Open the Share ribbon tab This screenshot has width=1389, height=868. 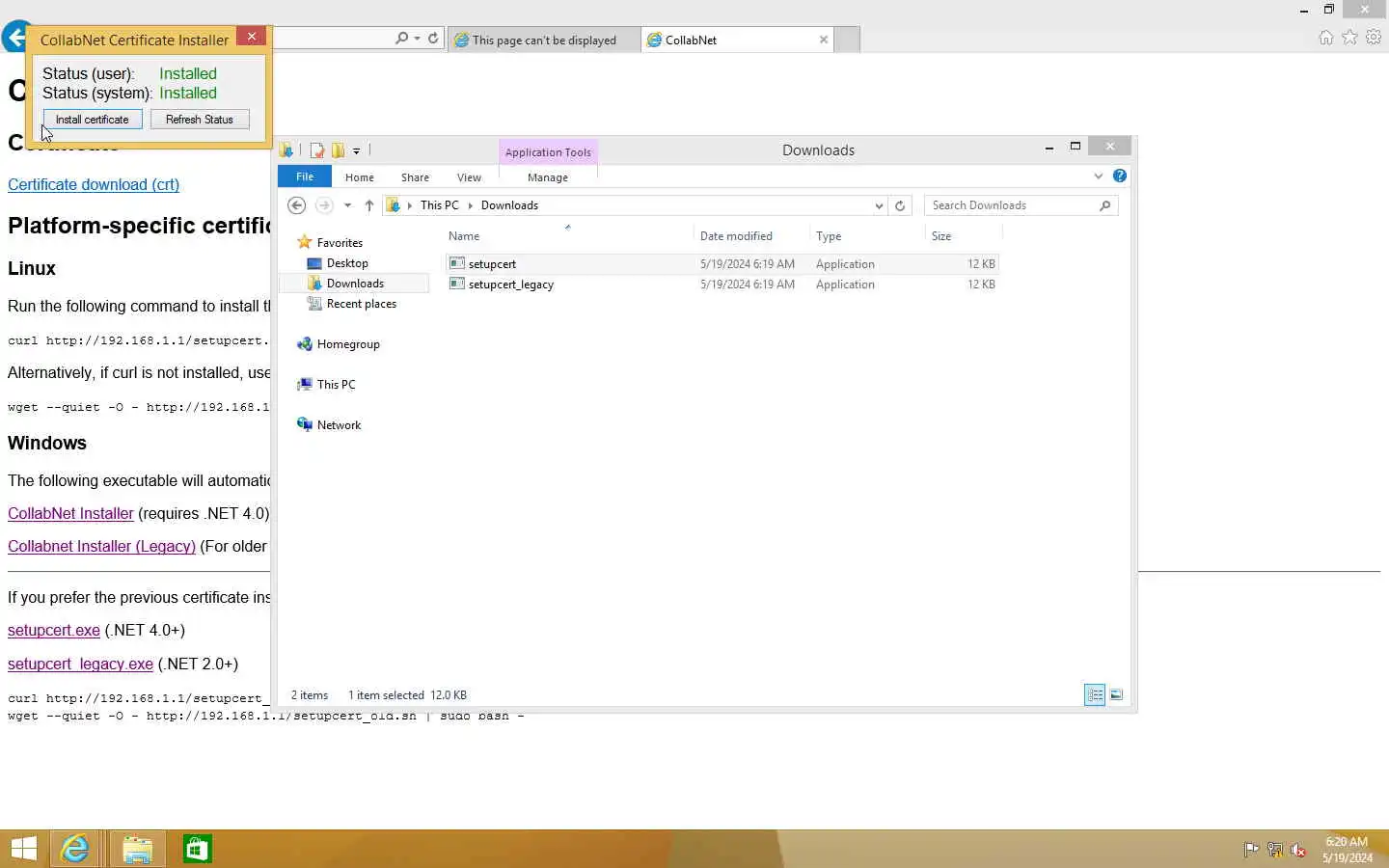click(x=415, y=177)
